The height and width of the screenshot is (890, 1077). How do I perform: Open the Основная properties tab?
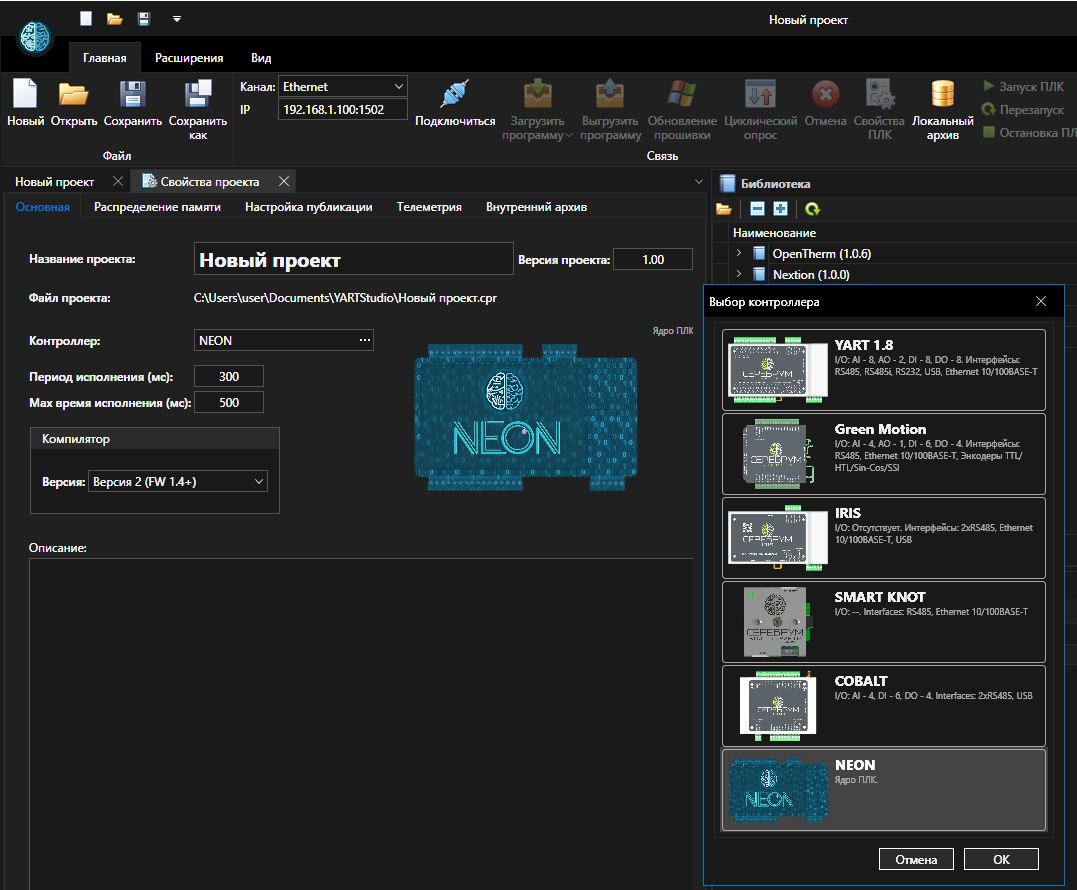pos(43,207)
